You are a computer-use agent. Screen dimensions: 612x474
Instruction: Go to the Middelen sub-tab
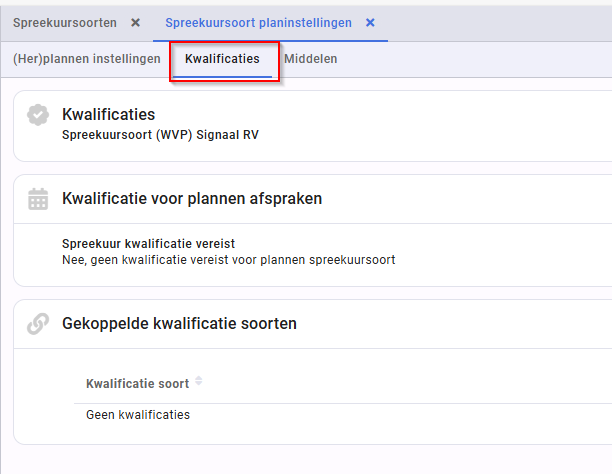311,59
